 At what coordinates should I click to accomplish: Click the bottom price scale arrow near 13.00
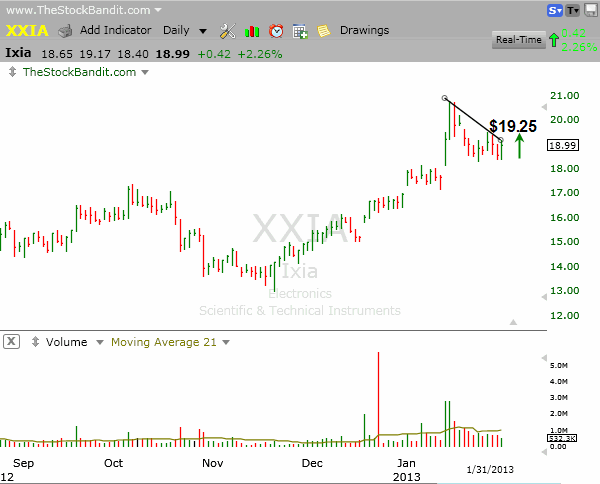[544, 297]
